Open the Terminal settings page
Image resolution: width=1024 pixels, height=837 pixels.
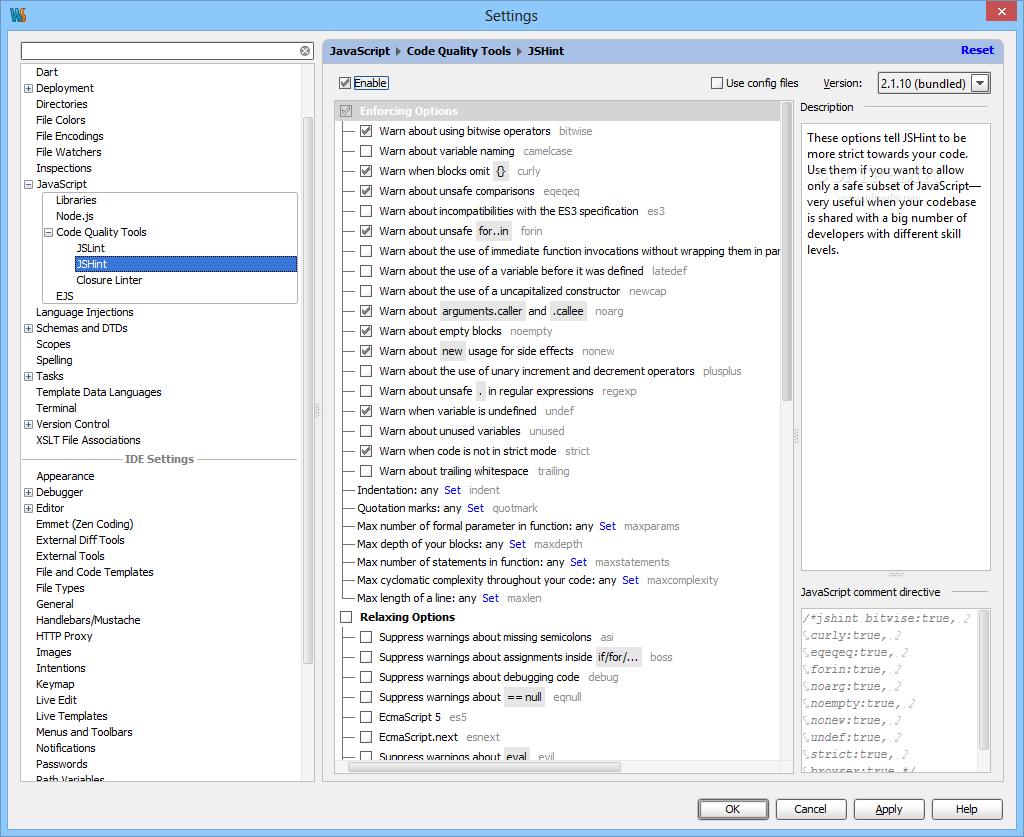pos(56,408)
